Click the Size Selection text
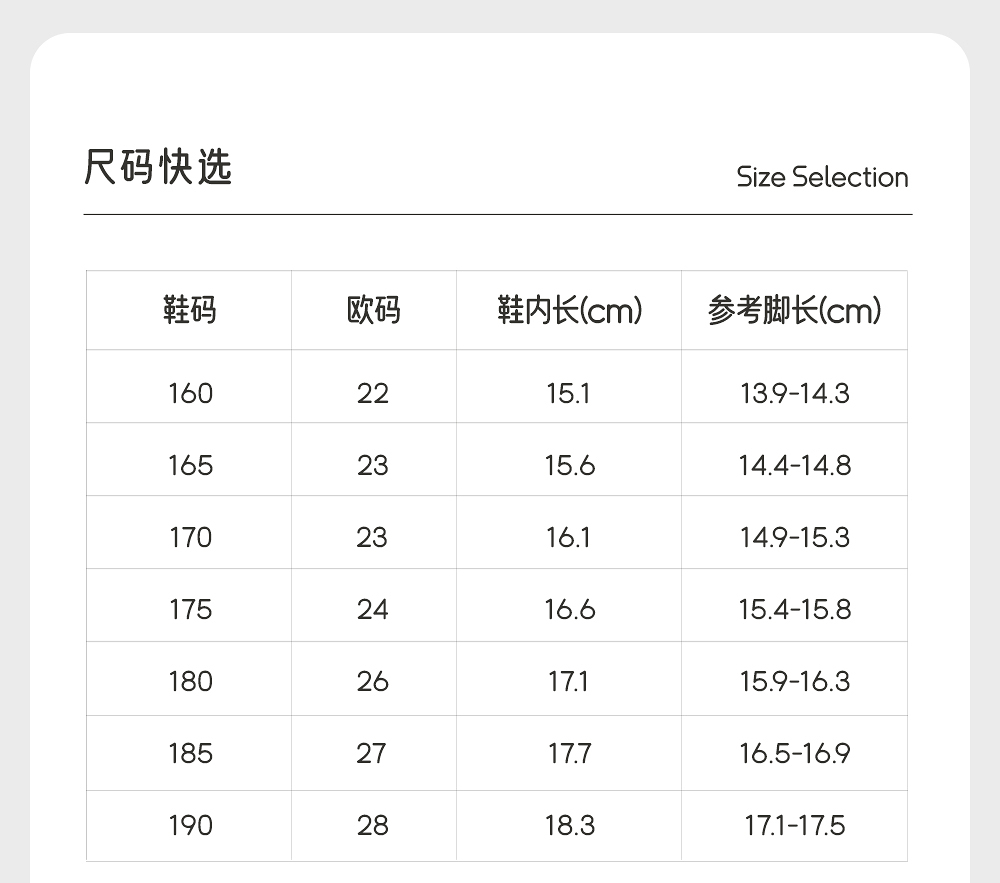This screenshot has width=1000, height=883. click(x=822, y=177)
